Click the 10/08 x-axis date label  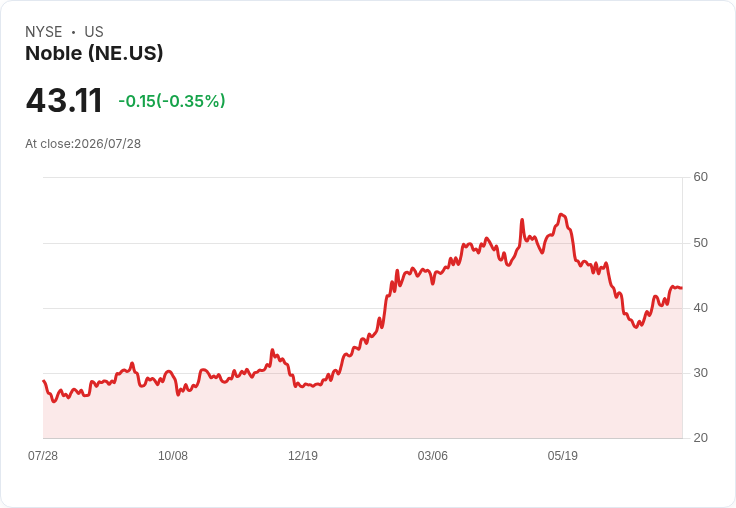[173, 455]
